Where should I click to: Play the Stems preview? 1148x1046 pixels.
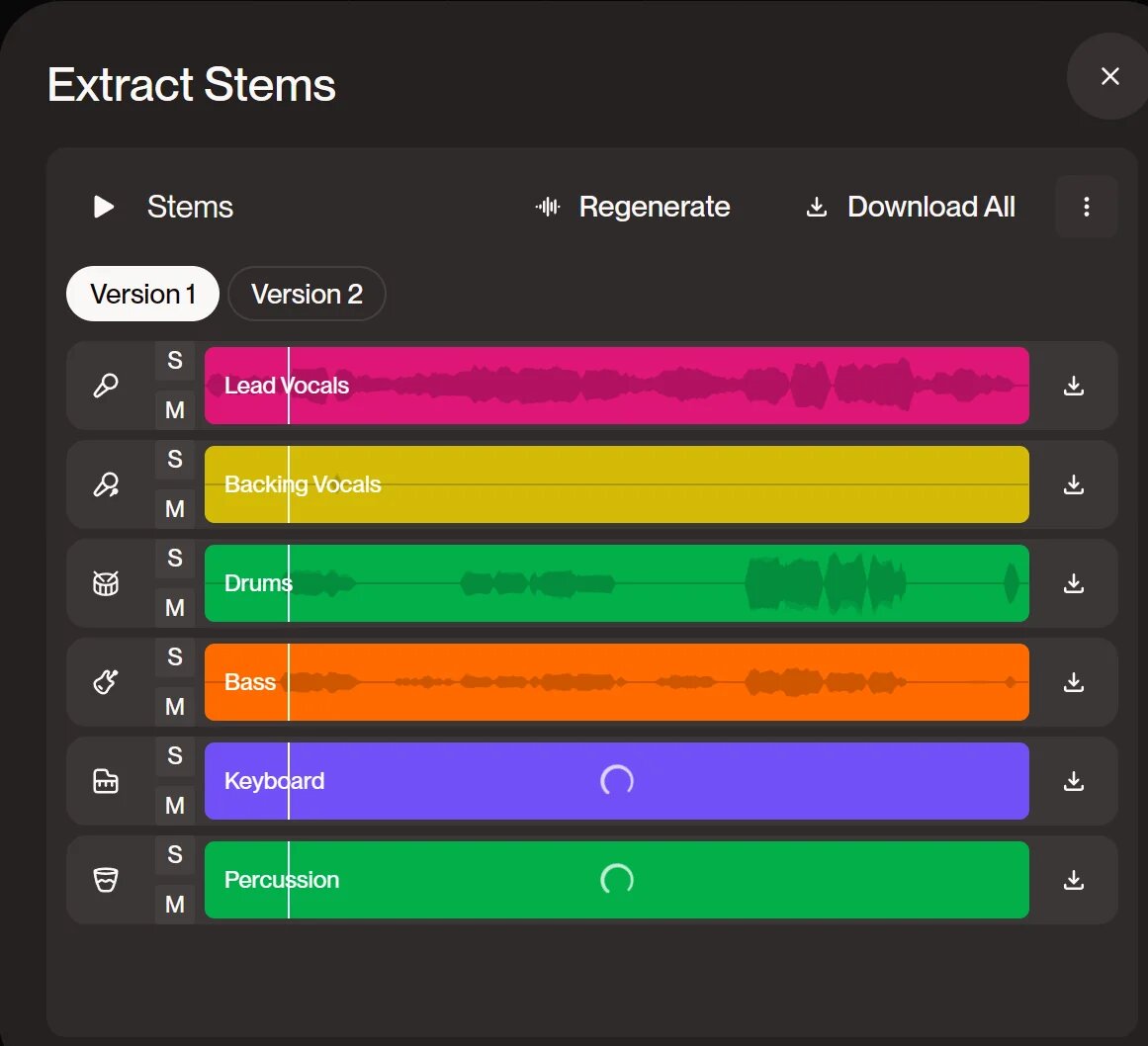point(104,207)
